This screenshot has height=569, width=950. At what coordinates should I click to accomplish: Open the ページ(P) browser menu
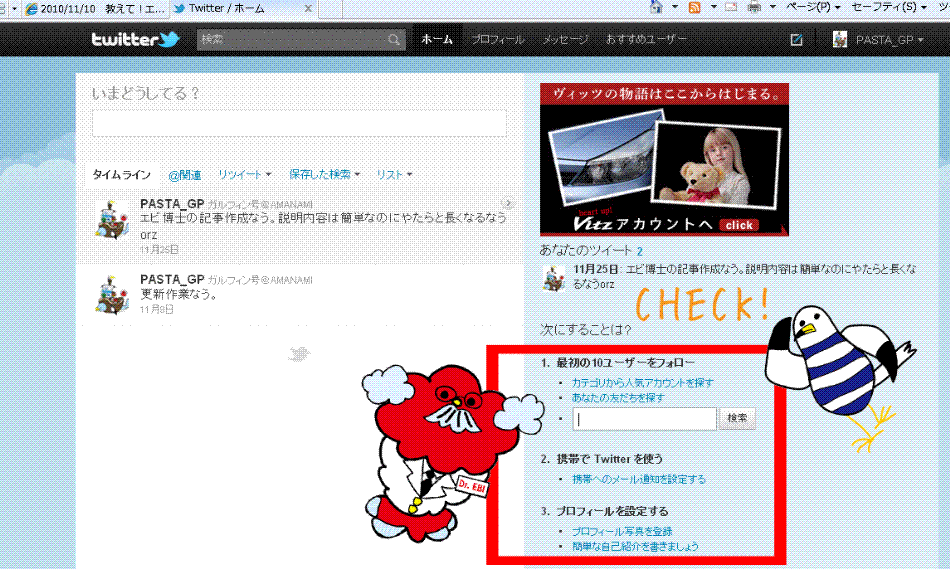813,7
